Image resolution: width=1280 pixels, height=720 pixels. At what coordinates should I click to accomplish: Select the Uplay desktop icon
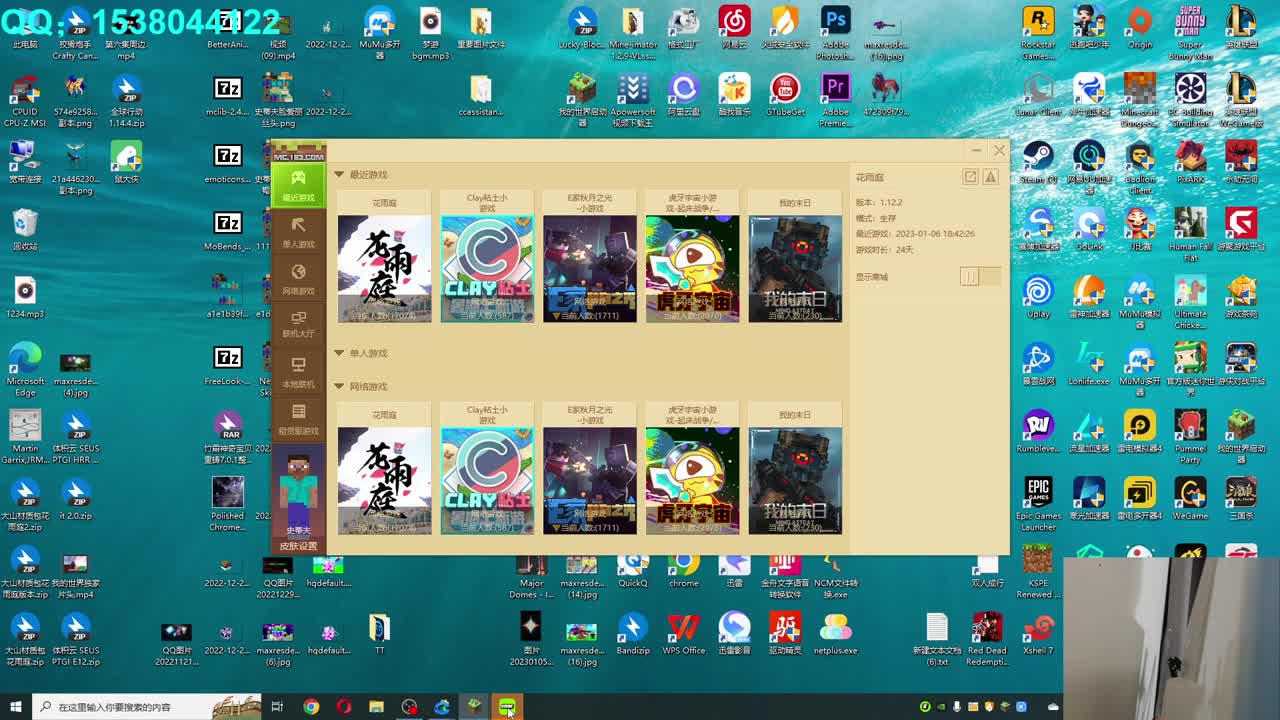1038,298
